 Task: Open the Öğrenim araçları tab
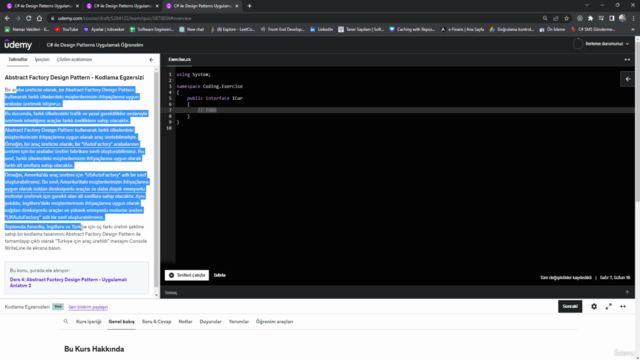(275, 322)
